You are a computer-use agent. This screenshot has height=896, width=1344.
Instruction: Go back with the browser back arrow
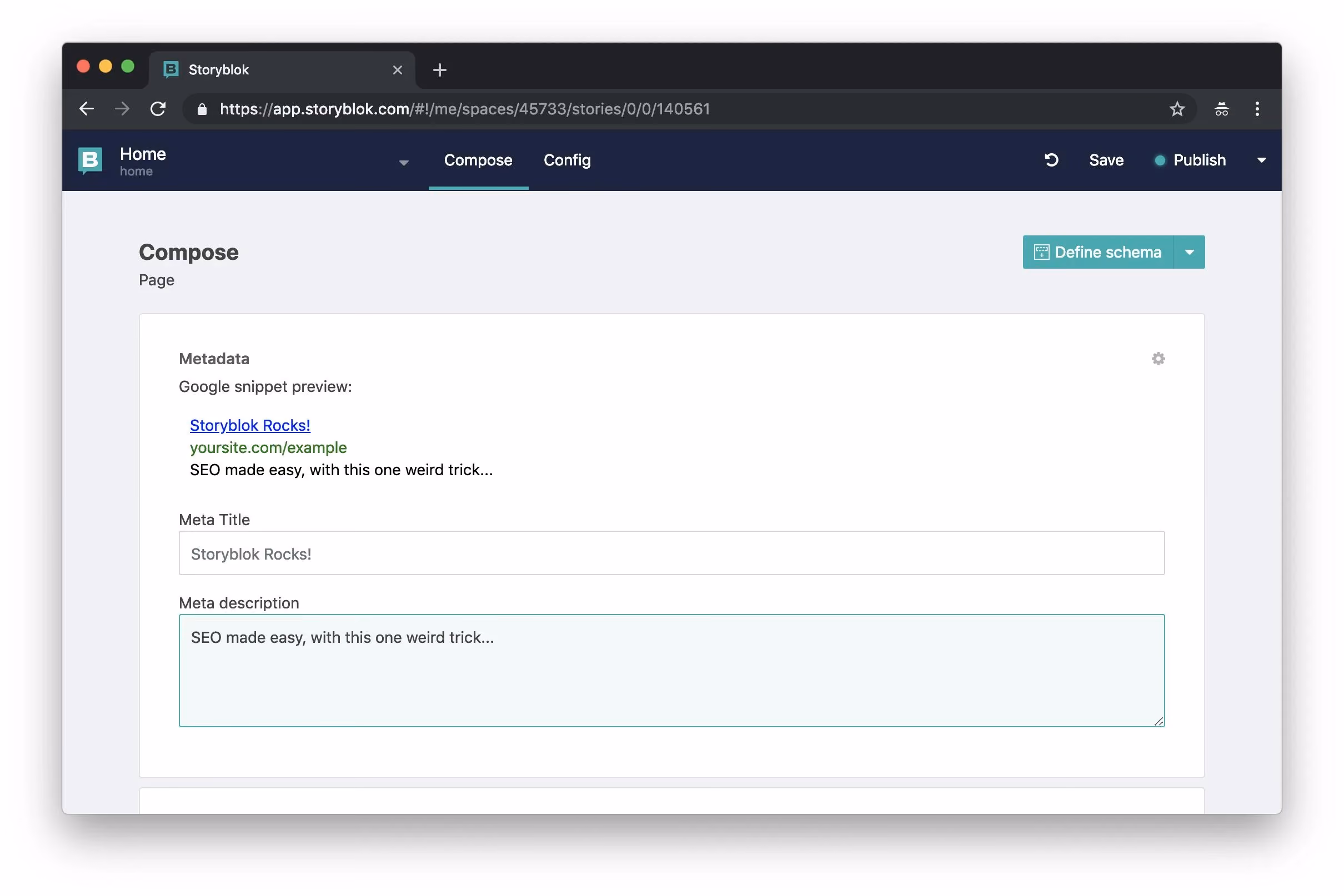point(86,109)
